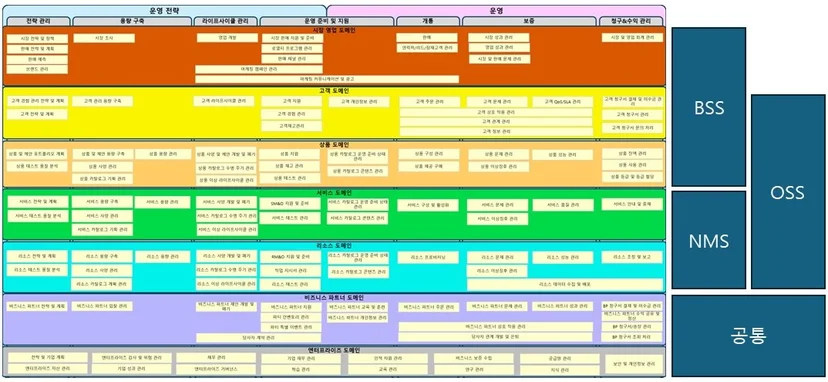Click the 청구&수익 관리 column header

[631, 21]
